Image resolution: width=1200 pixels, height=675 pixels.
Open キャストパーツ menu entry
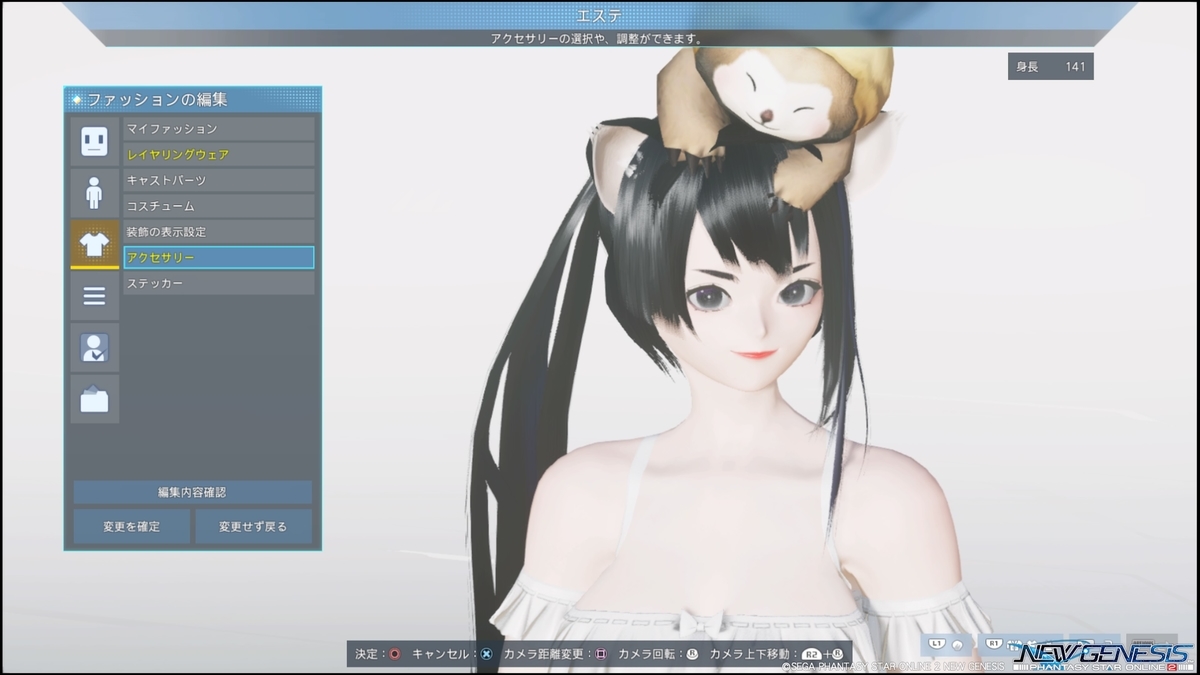(x=218, y=180)
